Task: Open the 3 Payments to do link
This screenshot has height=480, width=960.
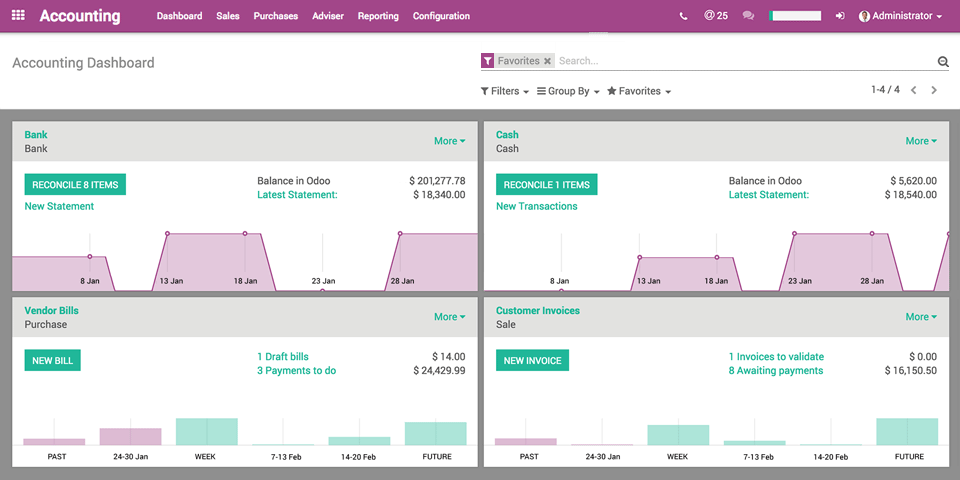Action: coord(296,371)
